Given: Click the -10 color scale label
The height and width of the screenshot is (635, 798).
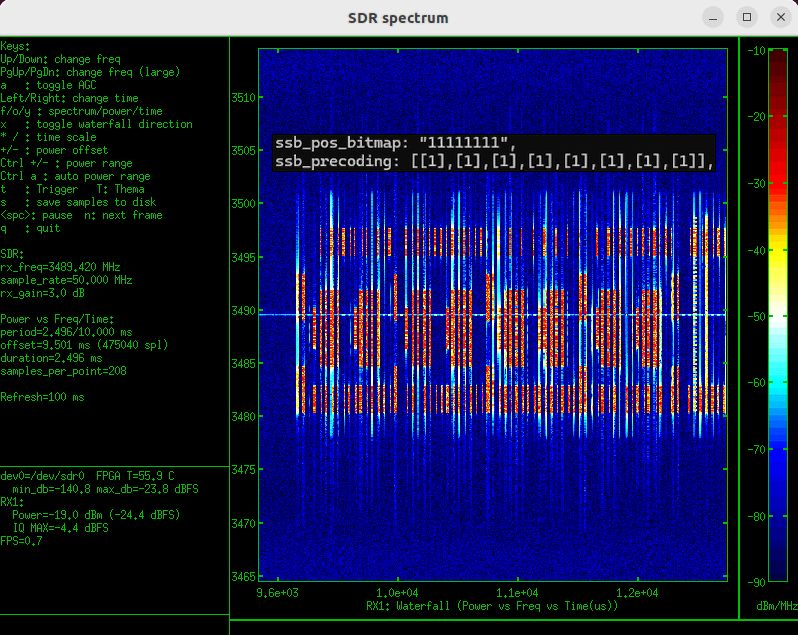Looking at the screenshot, I should (x=756, y=50).
